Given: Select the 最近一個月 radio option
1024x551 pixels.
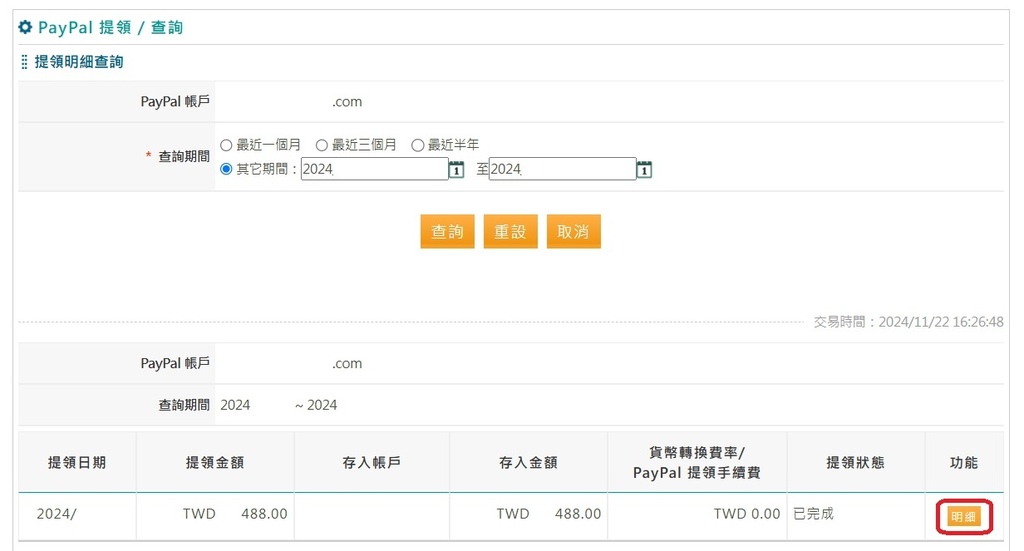Looking at the screenshot, I should coord(226,145).
